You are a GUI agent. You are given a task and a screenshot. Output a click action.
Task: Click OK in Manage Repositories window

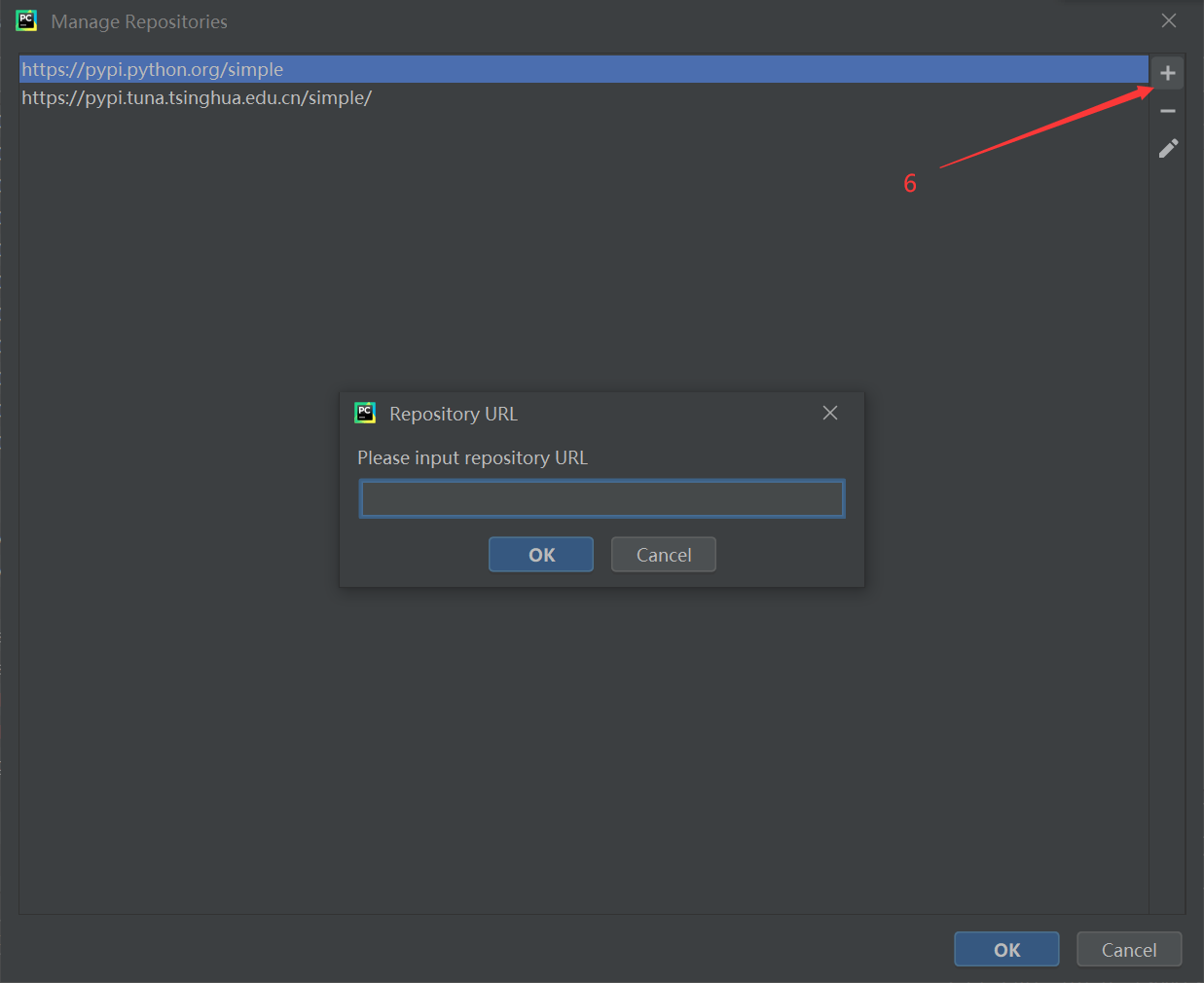coord(1006,950)
